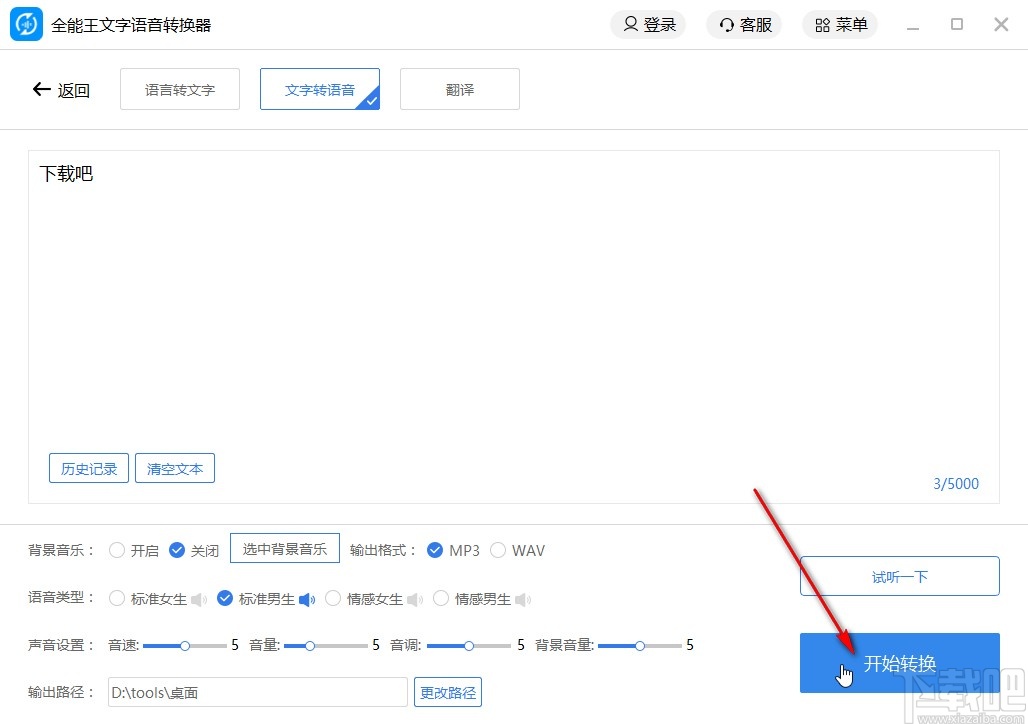The width and height of the screenshot is (1028, 724).
Task: Open 历史记录 history records
Action: click(x=88, y=468)
